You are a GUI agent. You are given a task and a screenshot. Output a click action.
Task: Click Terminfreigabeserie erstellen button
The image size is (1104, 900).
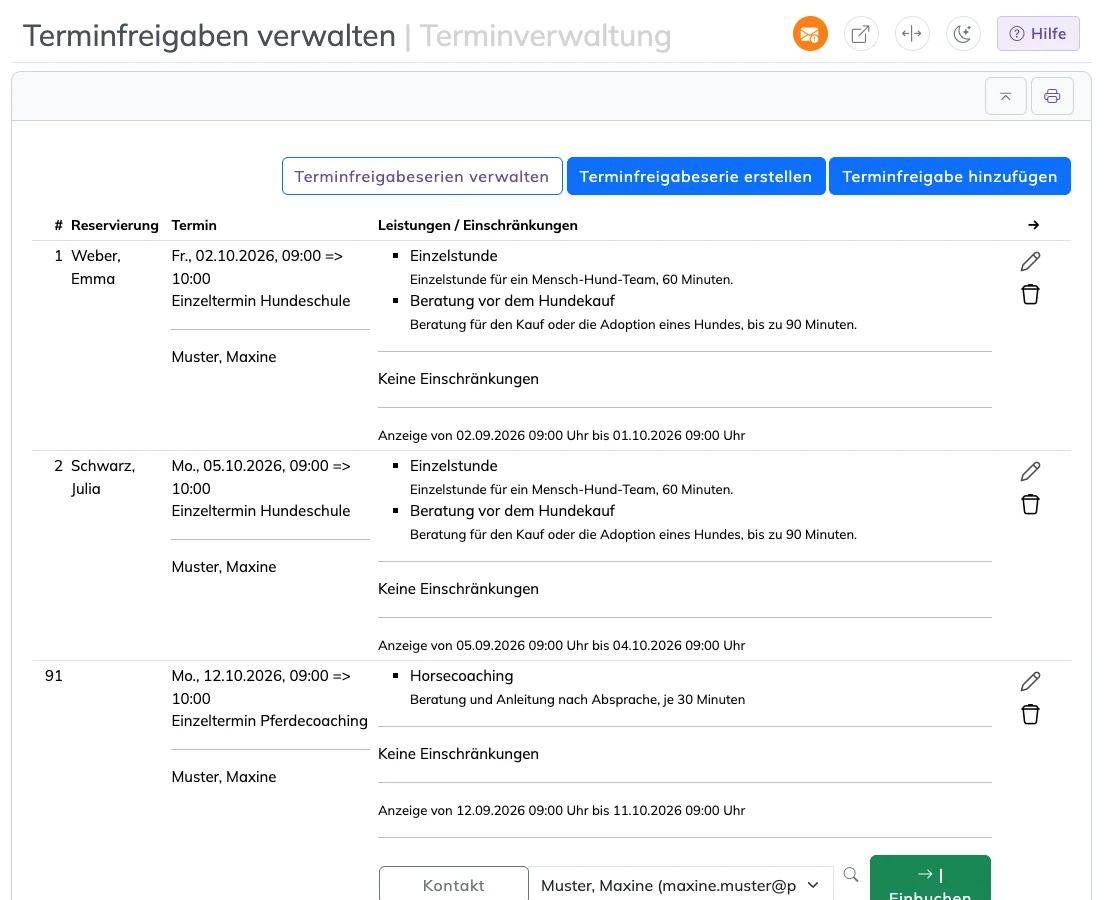(x=696, y=176)
